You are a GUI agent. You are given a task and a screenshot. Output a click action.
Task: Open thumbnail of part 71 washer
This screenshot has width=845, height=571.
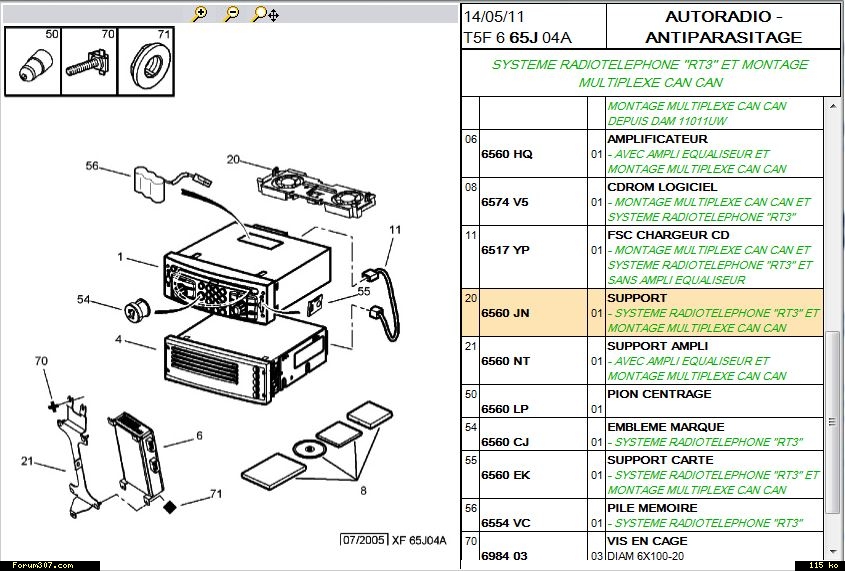(x=147, y=62)
